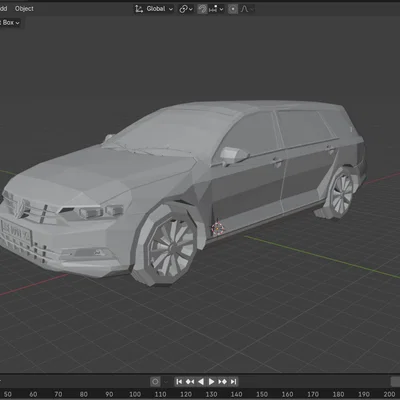The height and width of the screenshot is (400, 400).
Task: Open the Add menu at top left
Action: (3, 9)
